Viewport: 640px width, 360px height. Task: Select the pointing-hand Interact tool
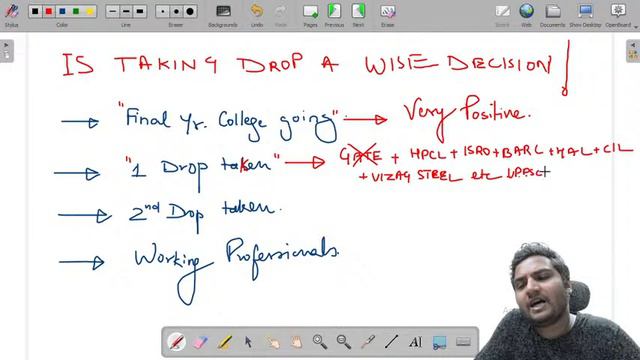tap(272, 342)
